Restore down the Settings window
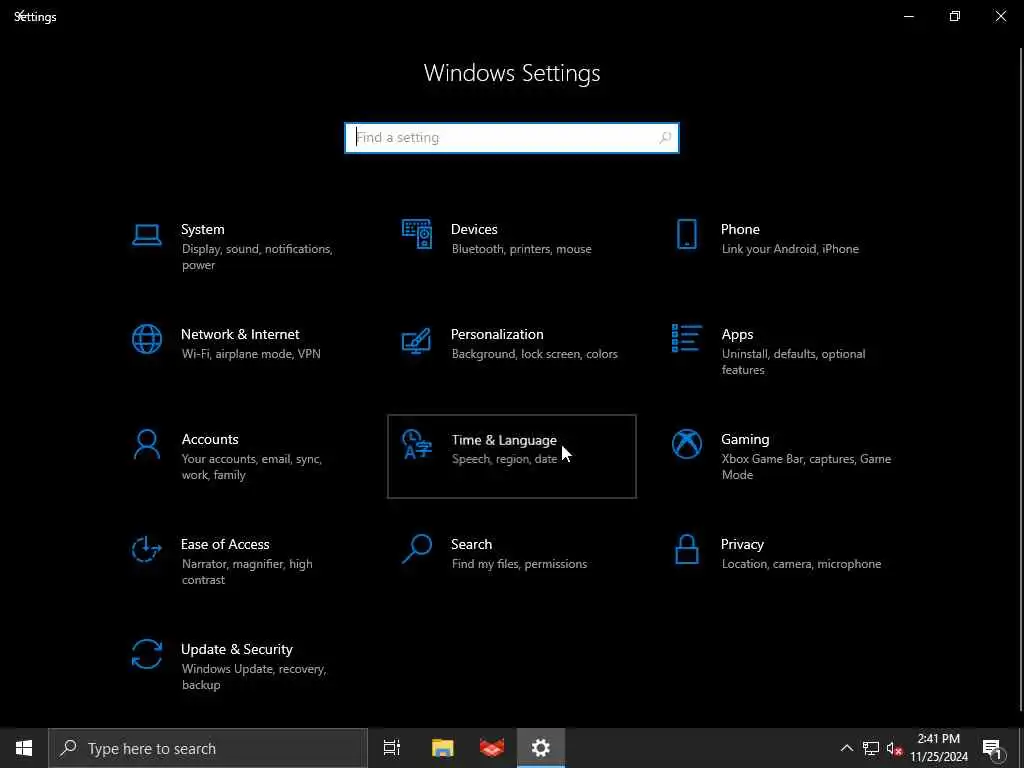The width and height of the screenshot is (1024, 768). [955, 16]
